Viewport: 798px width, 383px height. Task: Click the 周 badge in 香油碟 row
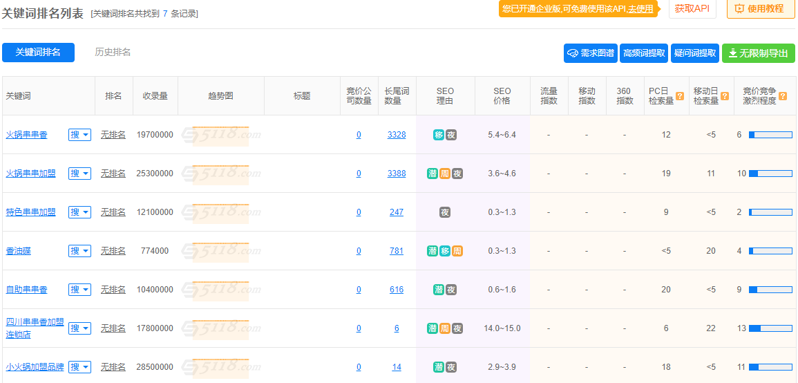point(458,251)
